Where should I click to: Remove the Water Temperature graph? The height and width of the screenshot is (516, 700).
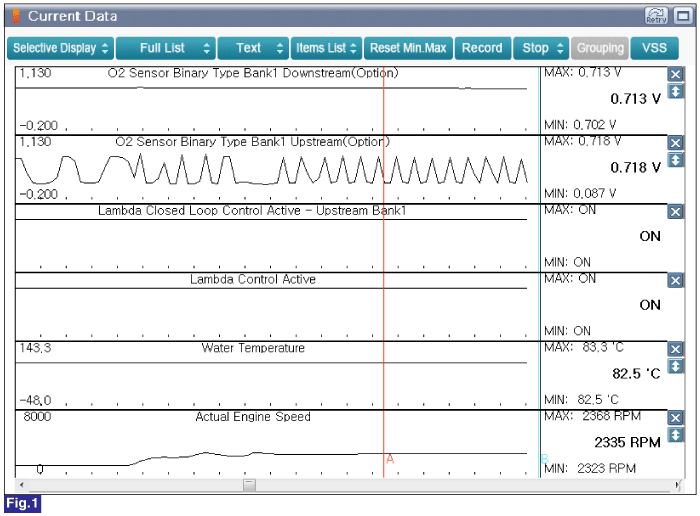click(x=675, y=349)
